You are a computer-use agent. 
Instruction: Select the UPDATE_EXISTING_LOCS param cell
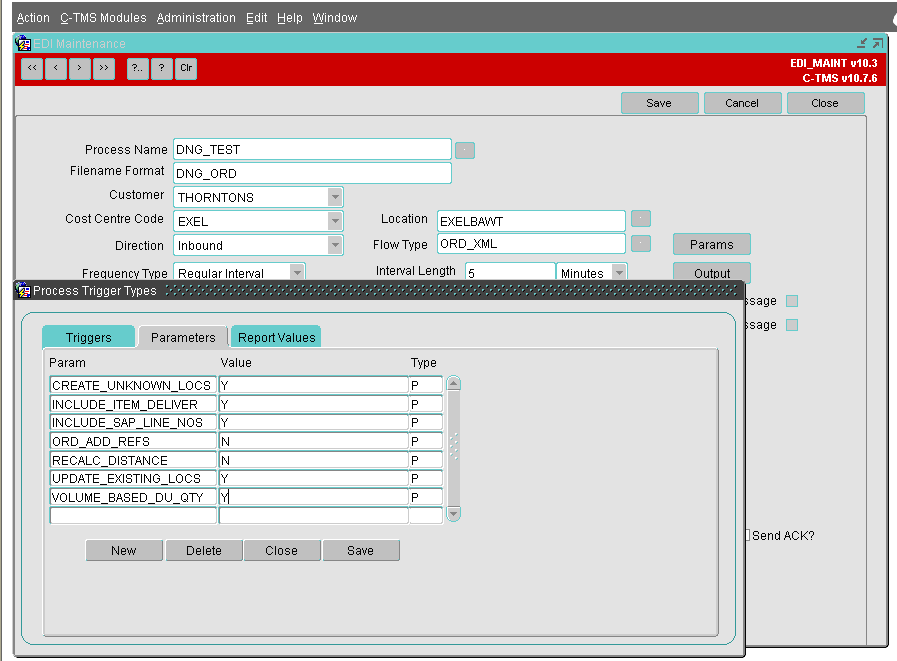click(133, 478)
